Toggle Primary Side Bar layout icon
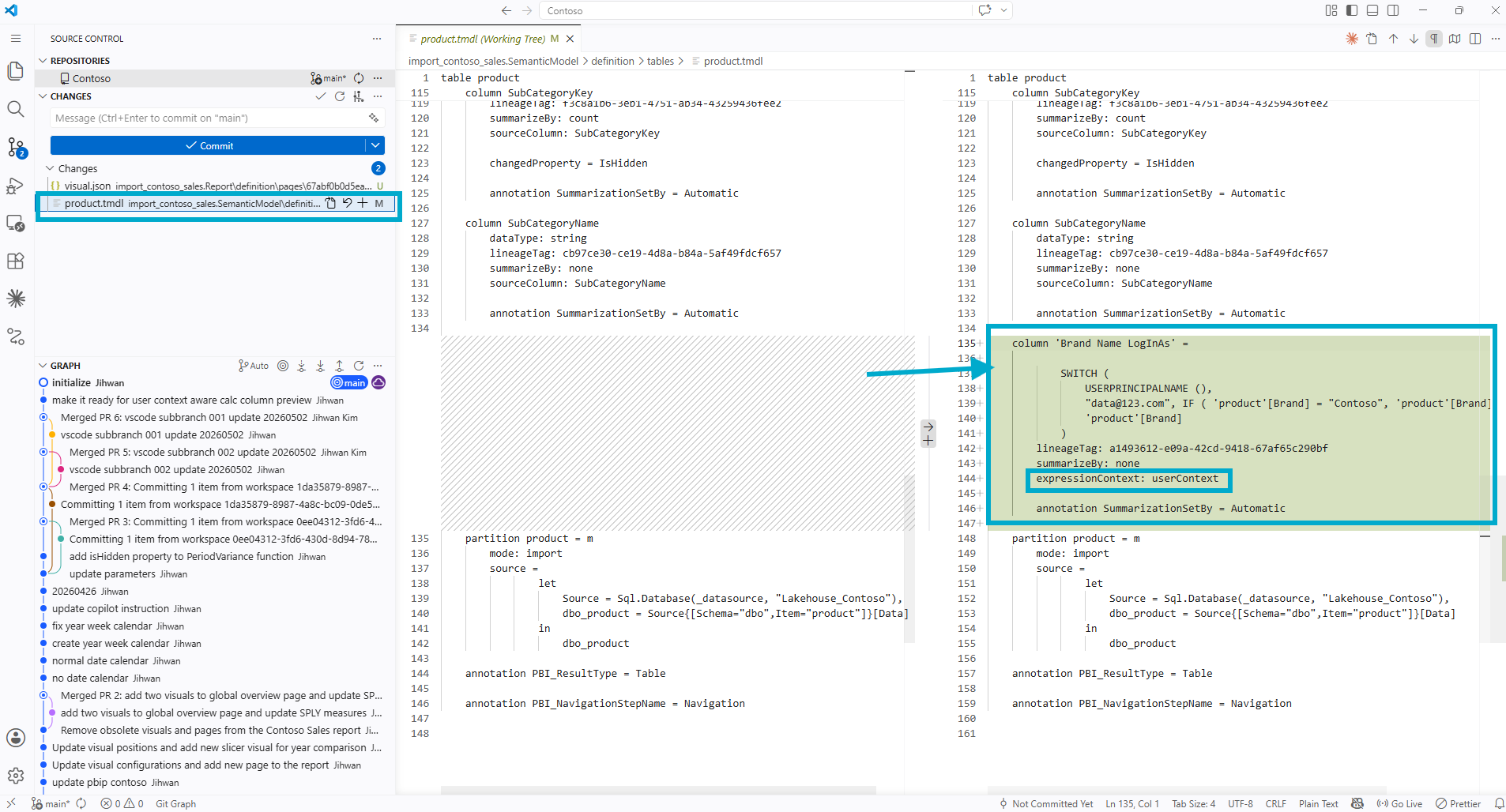Image resolution: width=1506 pixels, height=812 pixels. pyautogui.click(x=1352, y=10)
